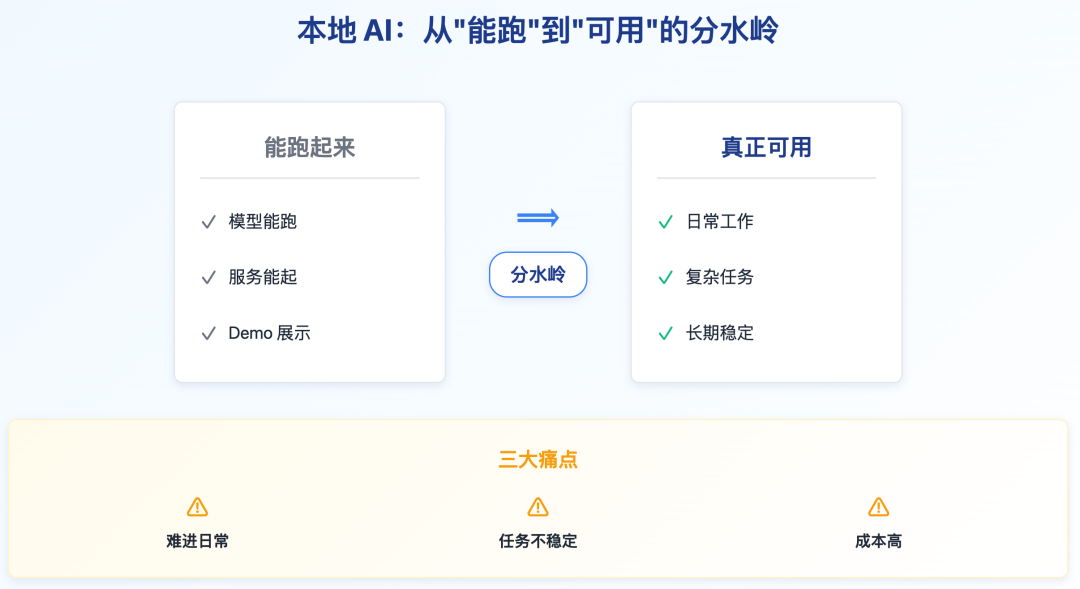Click warning icon above 难进日常
This screenshot has height=589, width=1080.
[x=197, y=507]
